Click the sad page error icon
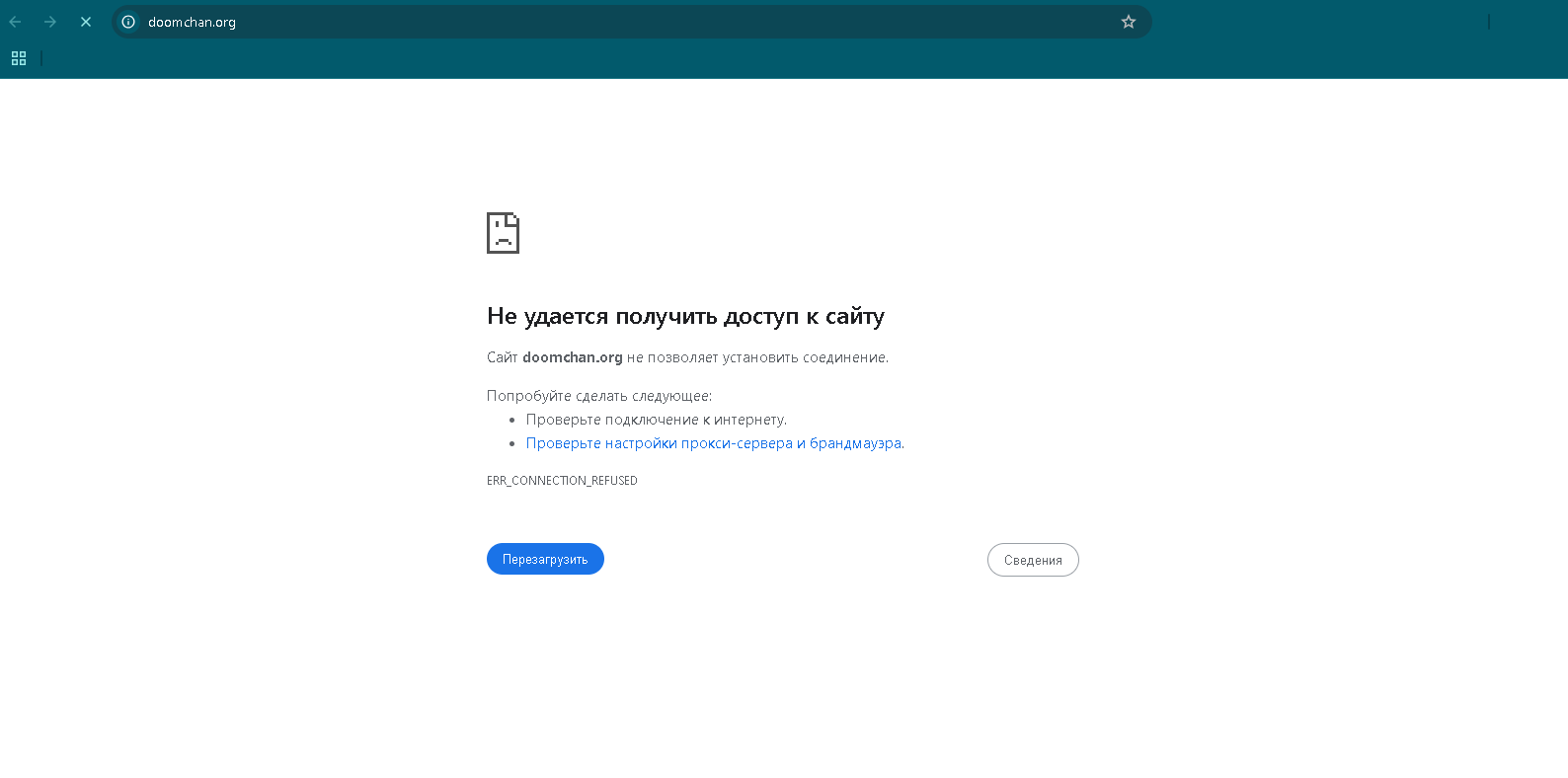Screen dimensions: 1568x778 pyautogui.click(x=503, y=233)
